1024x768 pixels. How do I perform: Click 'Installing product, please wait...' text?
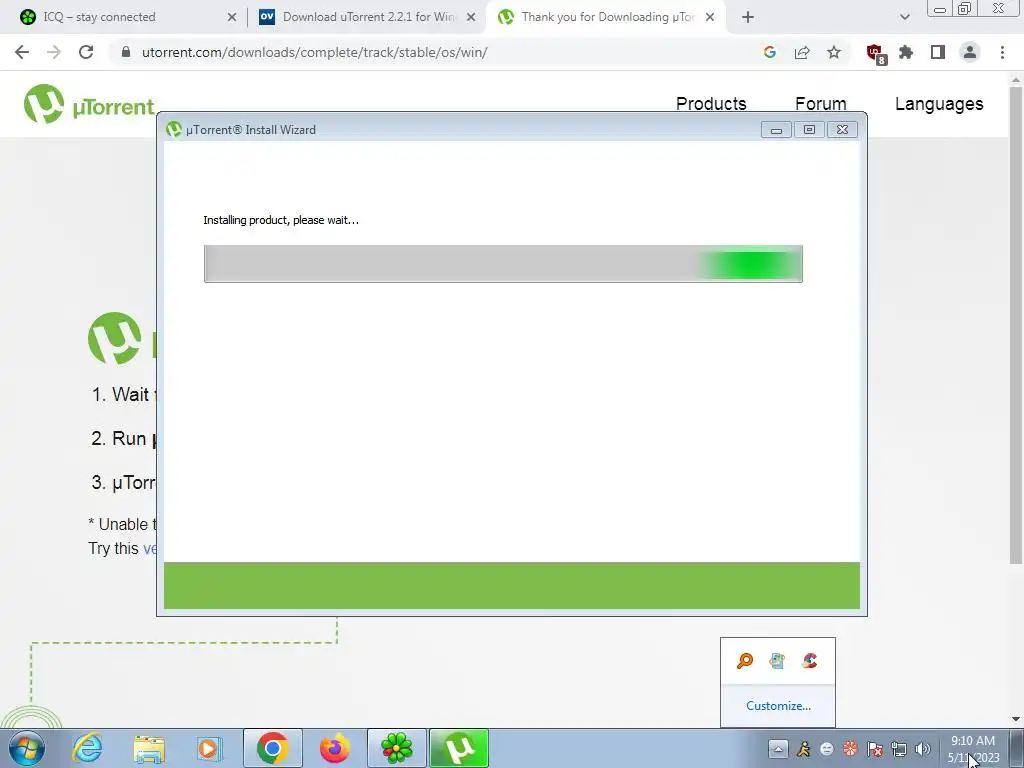[281, 220]
